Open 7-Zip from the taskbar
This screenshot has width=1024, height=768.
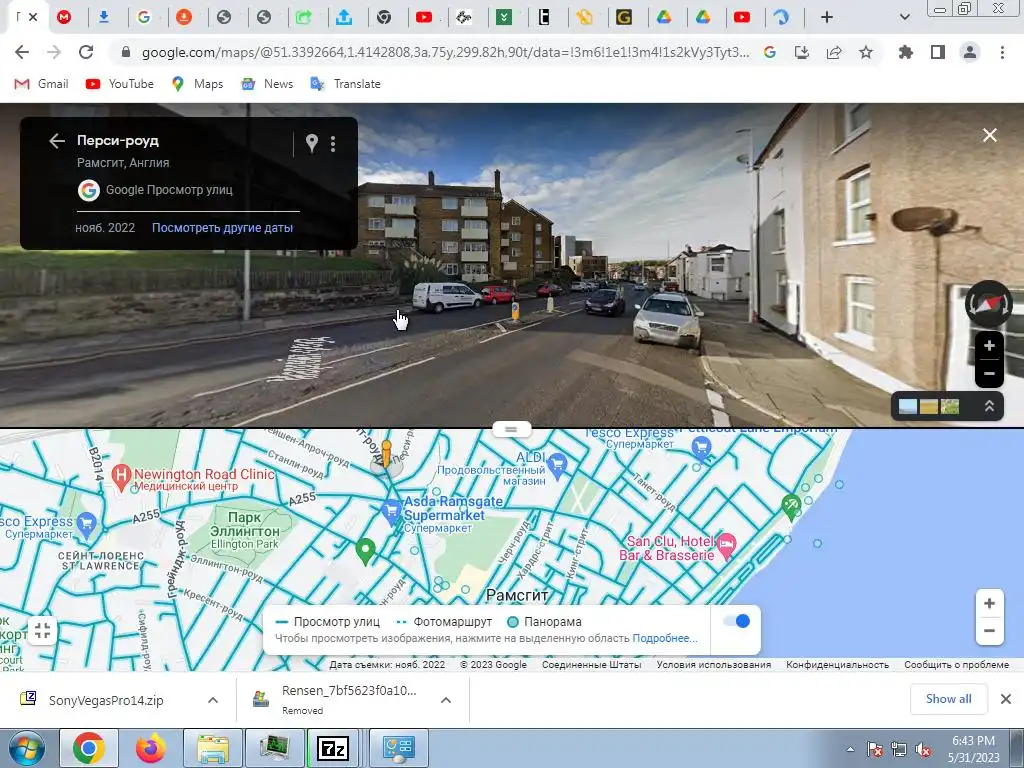click(332, 748)
